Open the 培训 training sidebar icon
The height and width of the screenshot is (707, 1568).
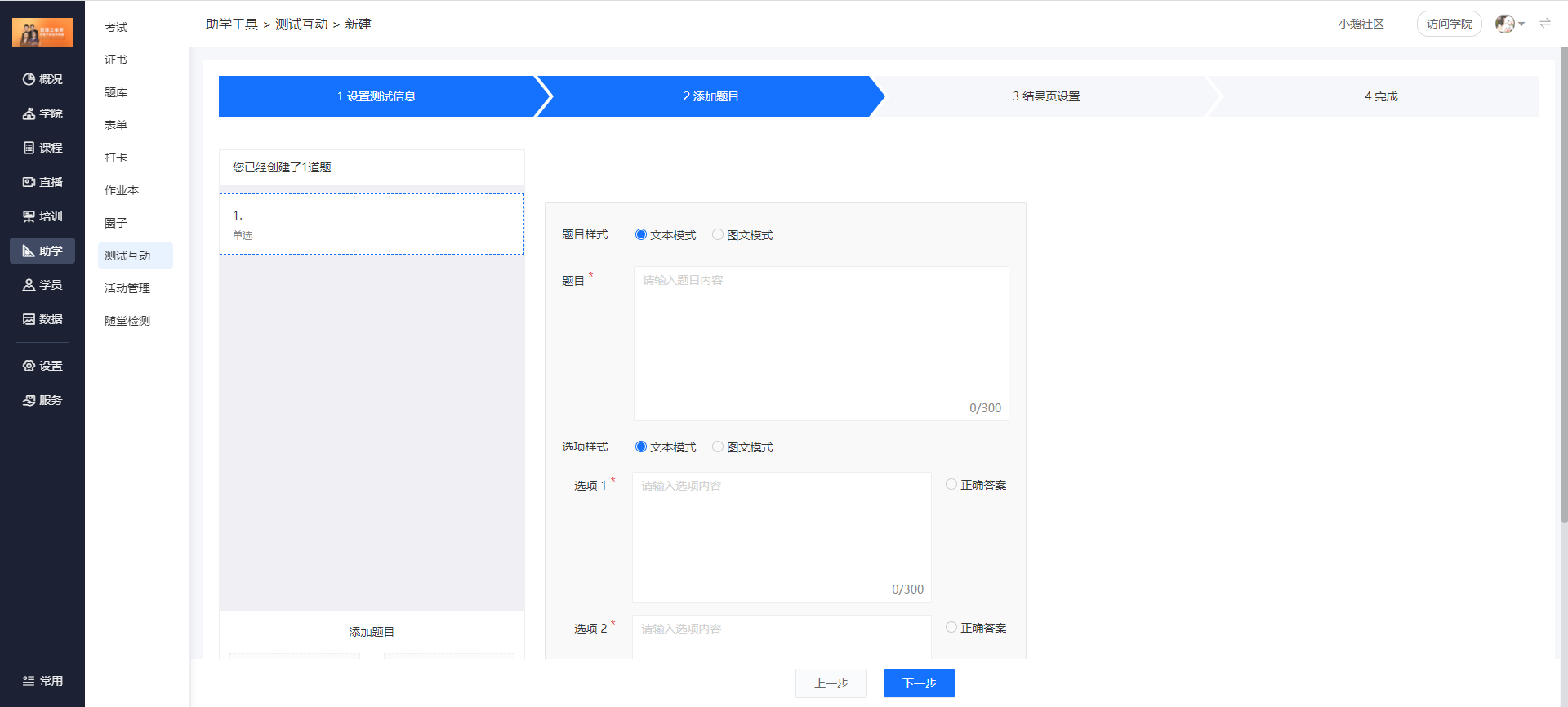29,216
